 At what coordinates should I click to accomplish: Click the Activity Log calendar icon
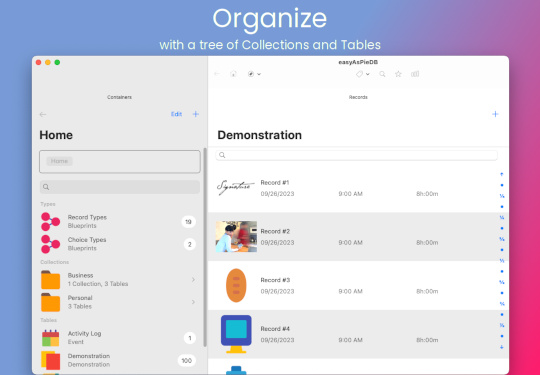[x=51, y=338]
